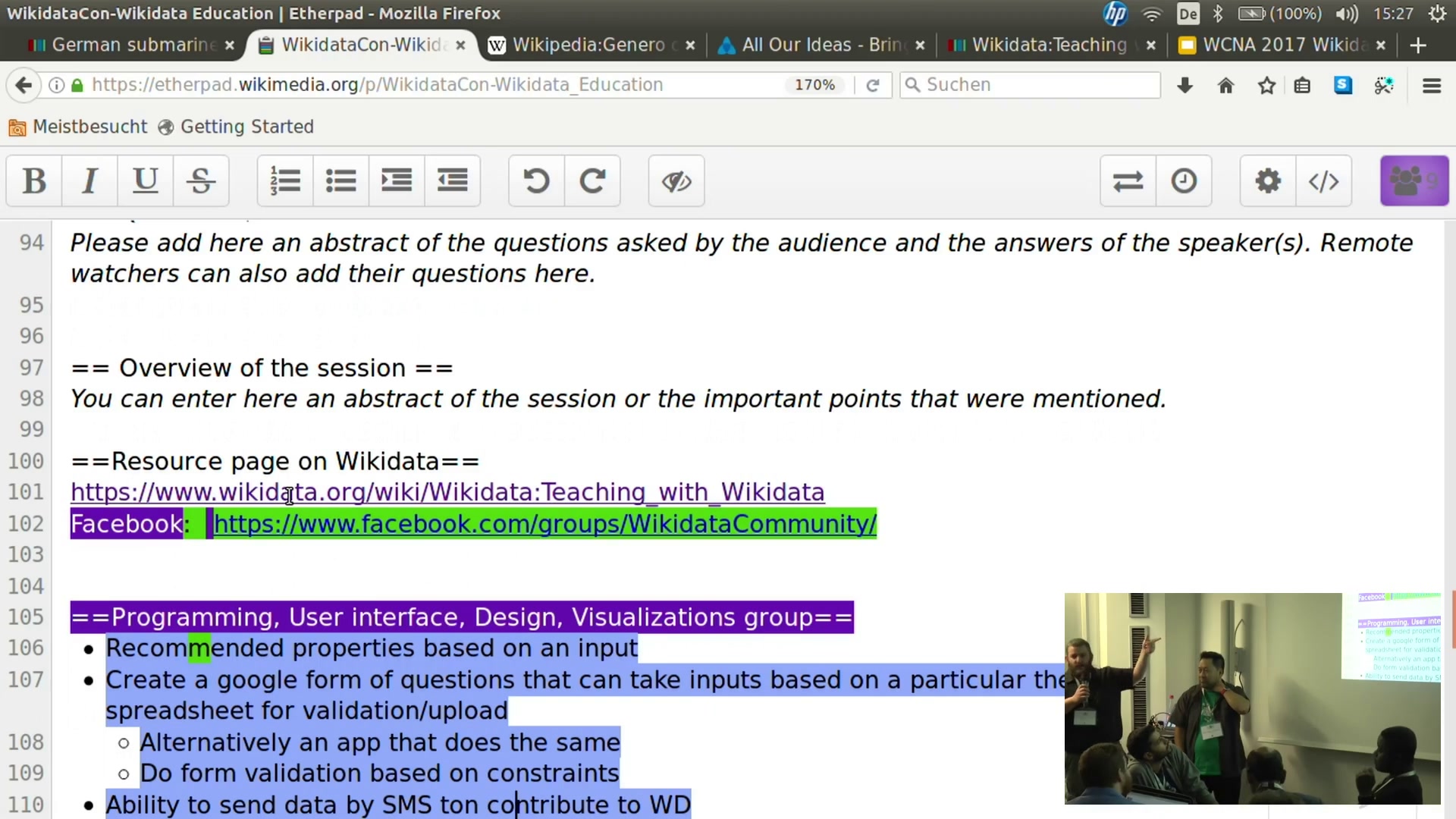Open keyboard layout De indicator
1456x819 pixels.
click(x=1188, y=14)
